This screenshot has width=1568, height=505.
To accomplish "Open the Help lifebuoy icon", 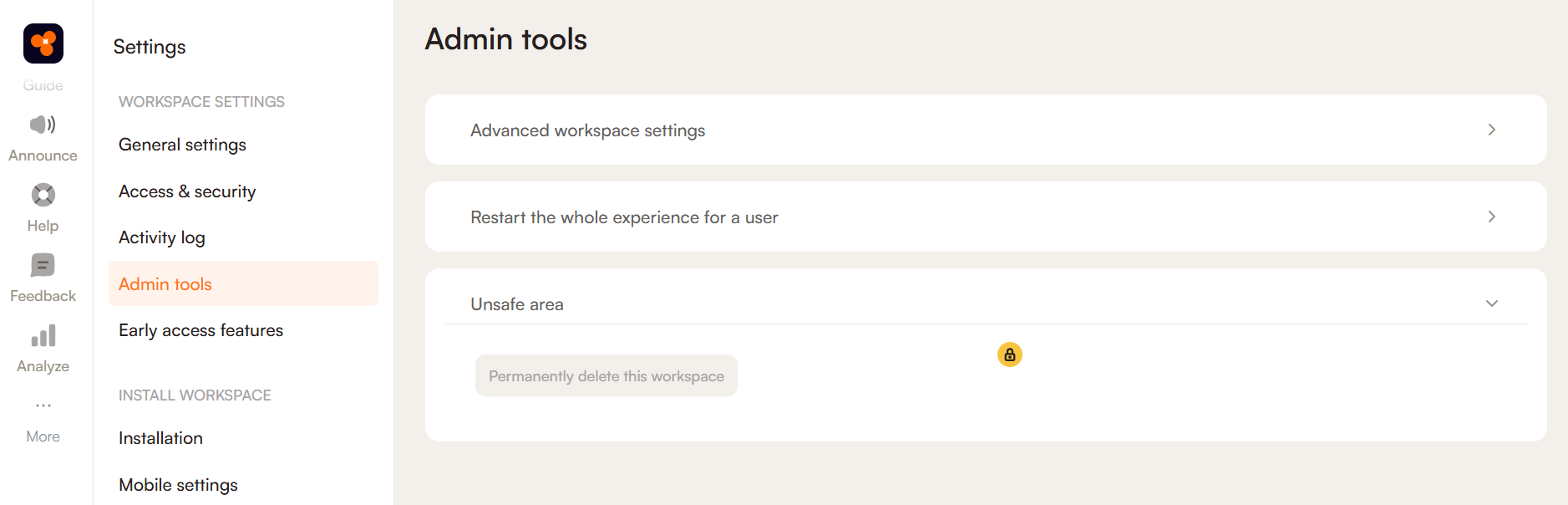I will (43, 196).
